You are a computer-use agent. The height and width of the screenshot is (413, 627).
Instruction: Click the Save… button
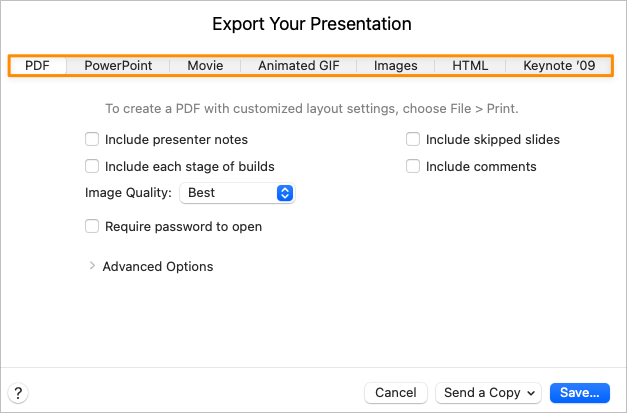(x=580, y=393)
